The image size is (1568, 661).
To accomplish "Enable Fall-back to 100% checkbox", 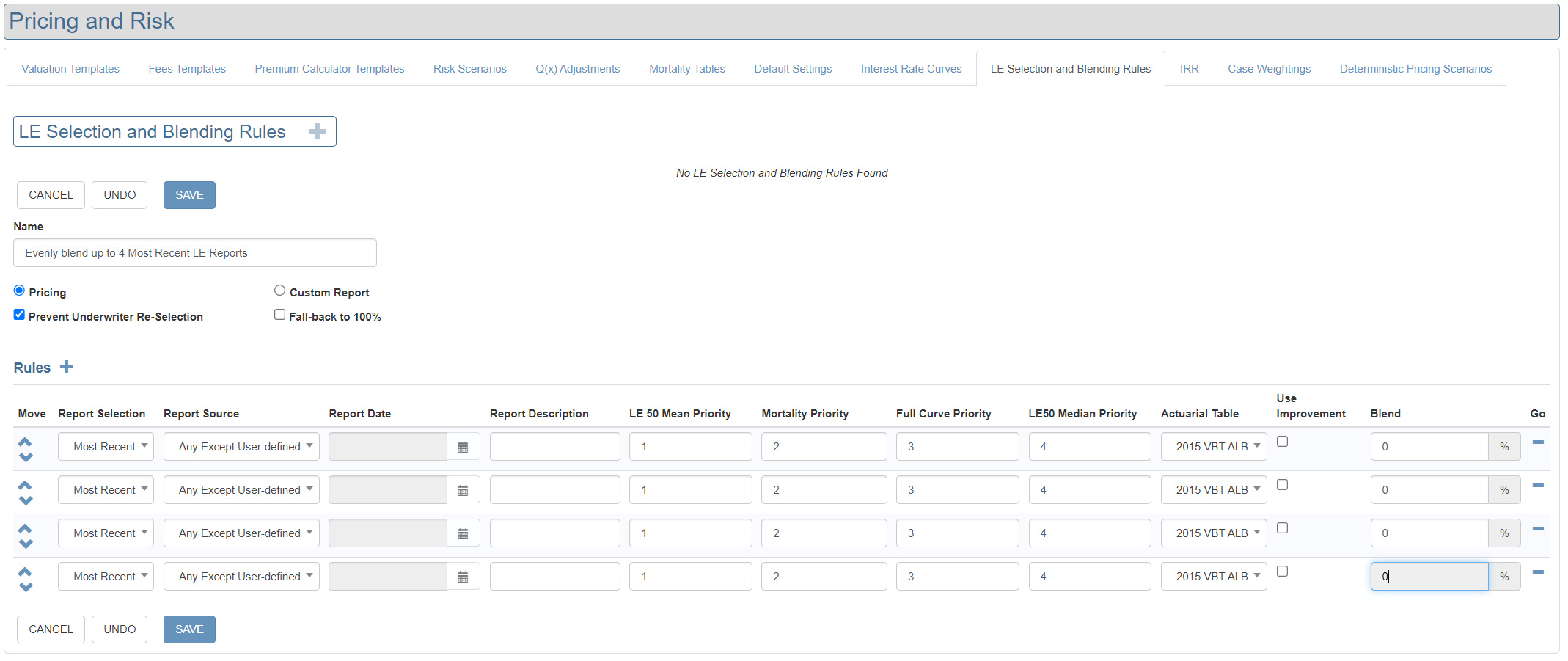I will (279, 315).
